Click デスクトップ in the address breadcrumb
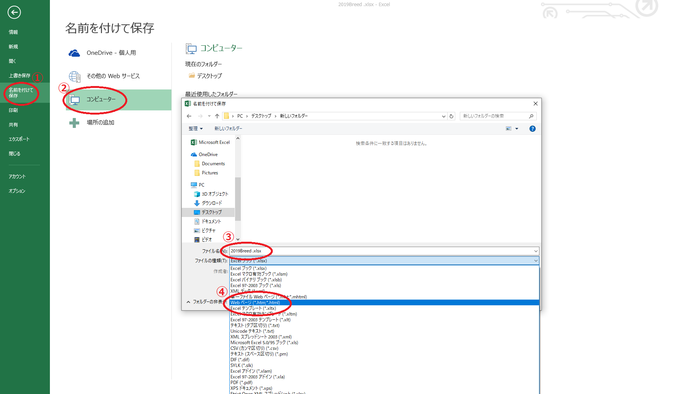Viewport: 680px width, 394px height. (x=261, y=116)
